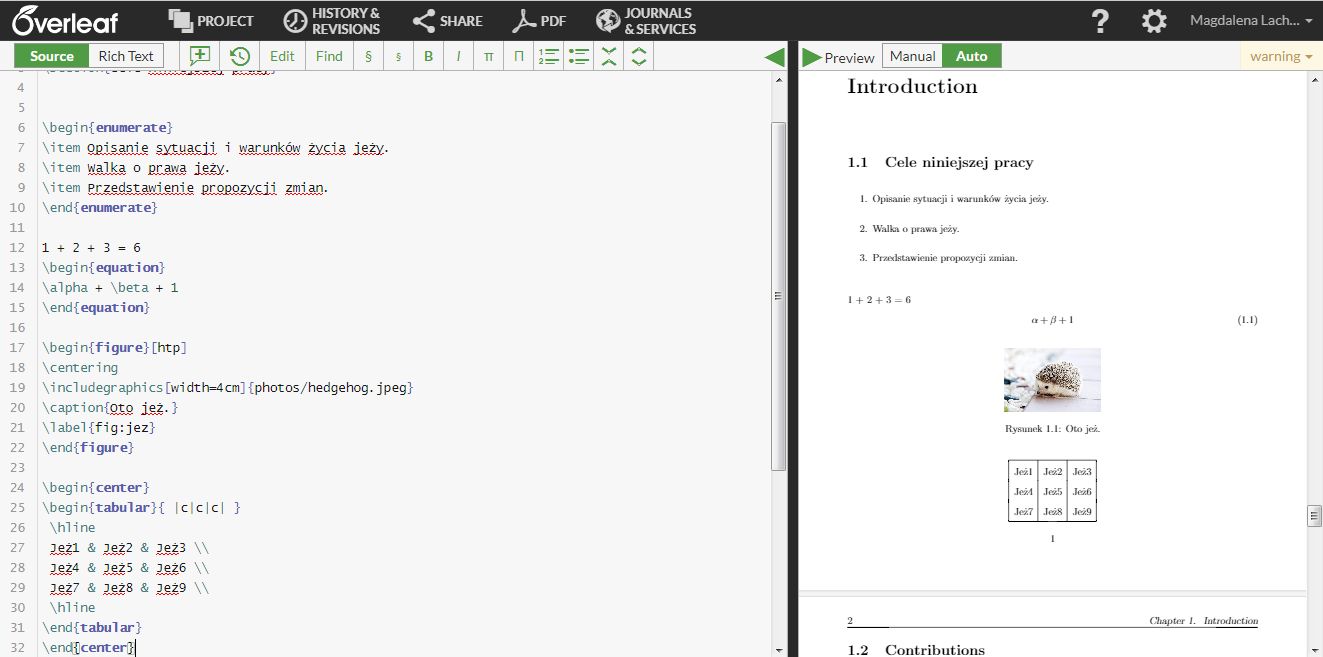Set preview compile mode to Auto
1323x657 pixels.
click(971, 56)
